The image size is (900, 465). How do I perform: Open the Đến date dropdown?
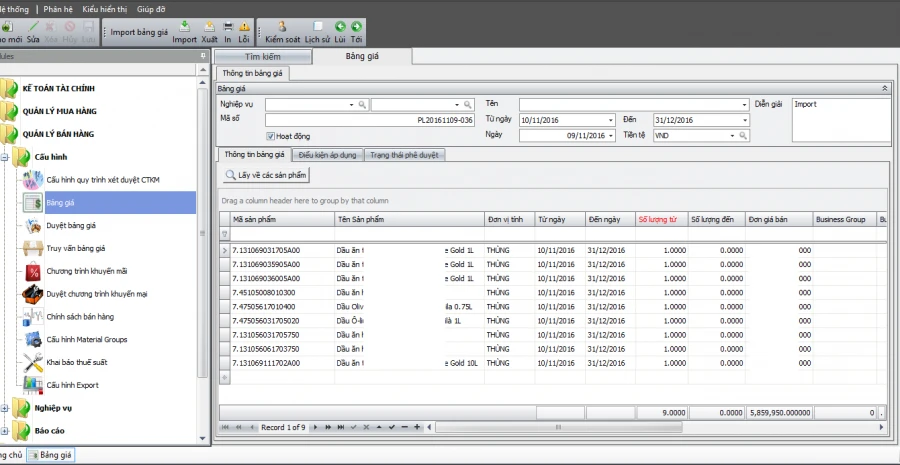(x=745, y=121)
